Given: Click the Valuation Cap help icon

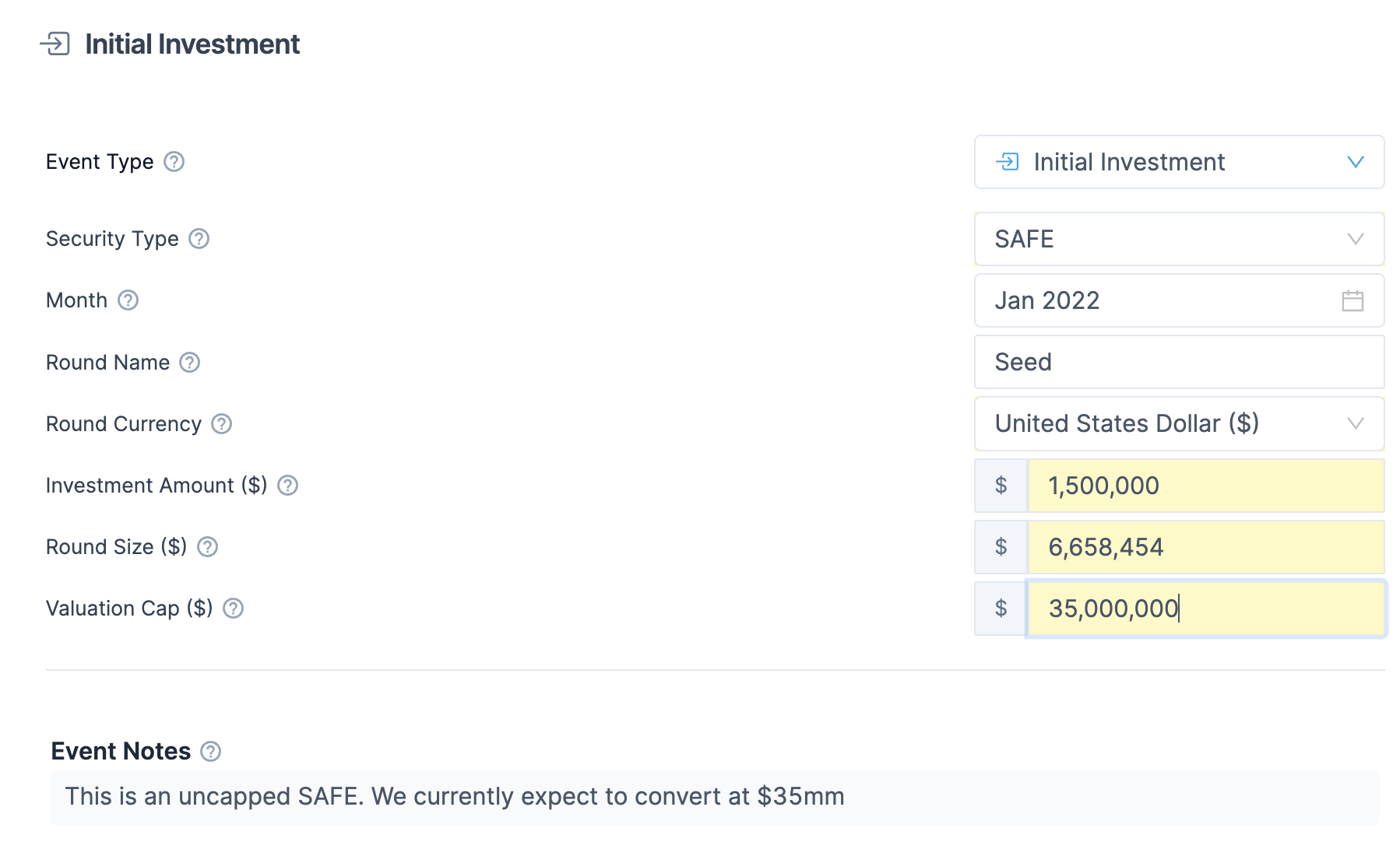Looking at the screenshot, I should click(234, 609).
